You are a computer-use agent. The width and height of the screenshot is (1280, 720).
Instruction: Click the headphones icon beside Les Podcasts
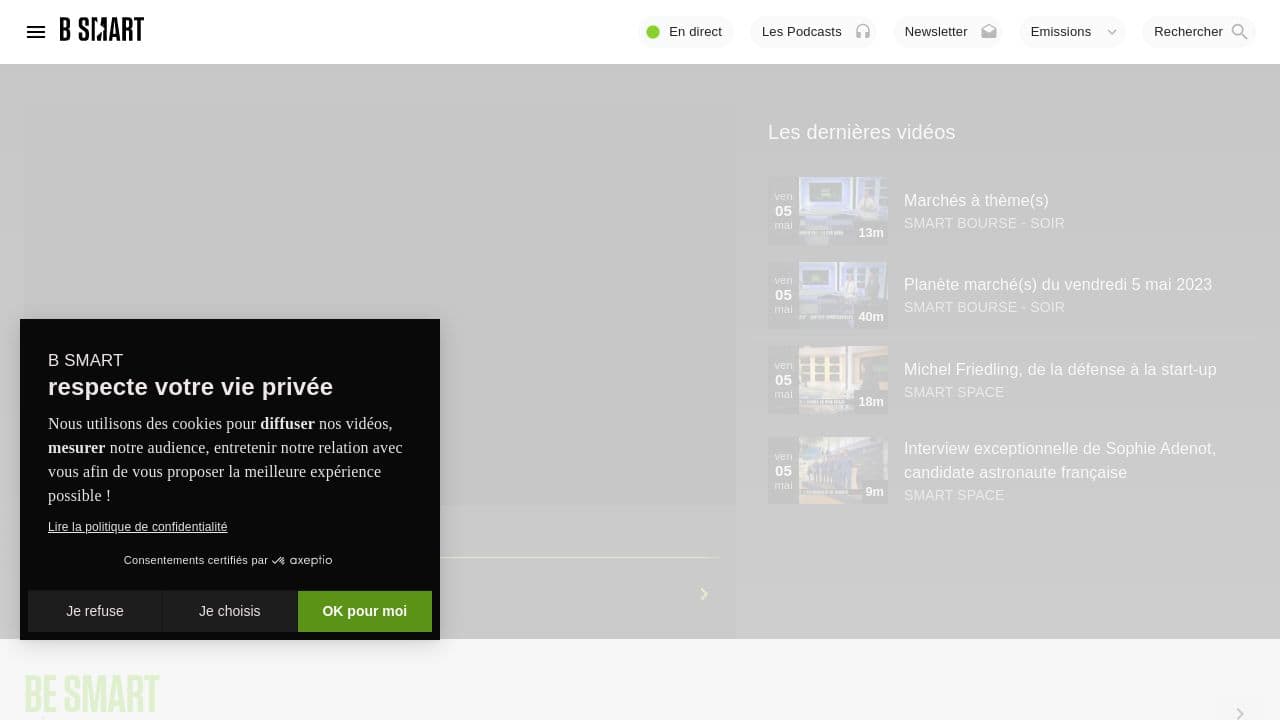tap(862, 32)
